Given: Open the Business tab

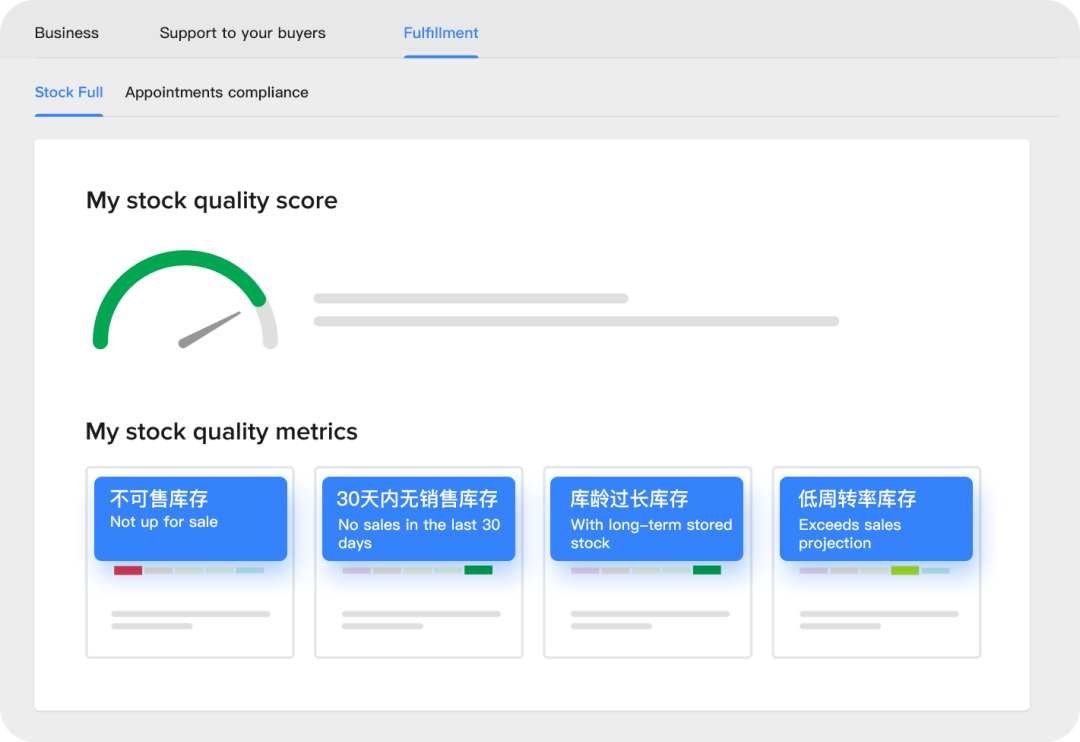Looking at the screenshot, I should (66, 33).
